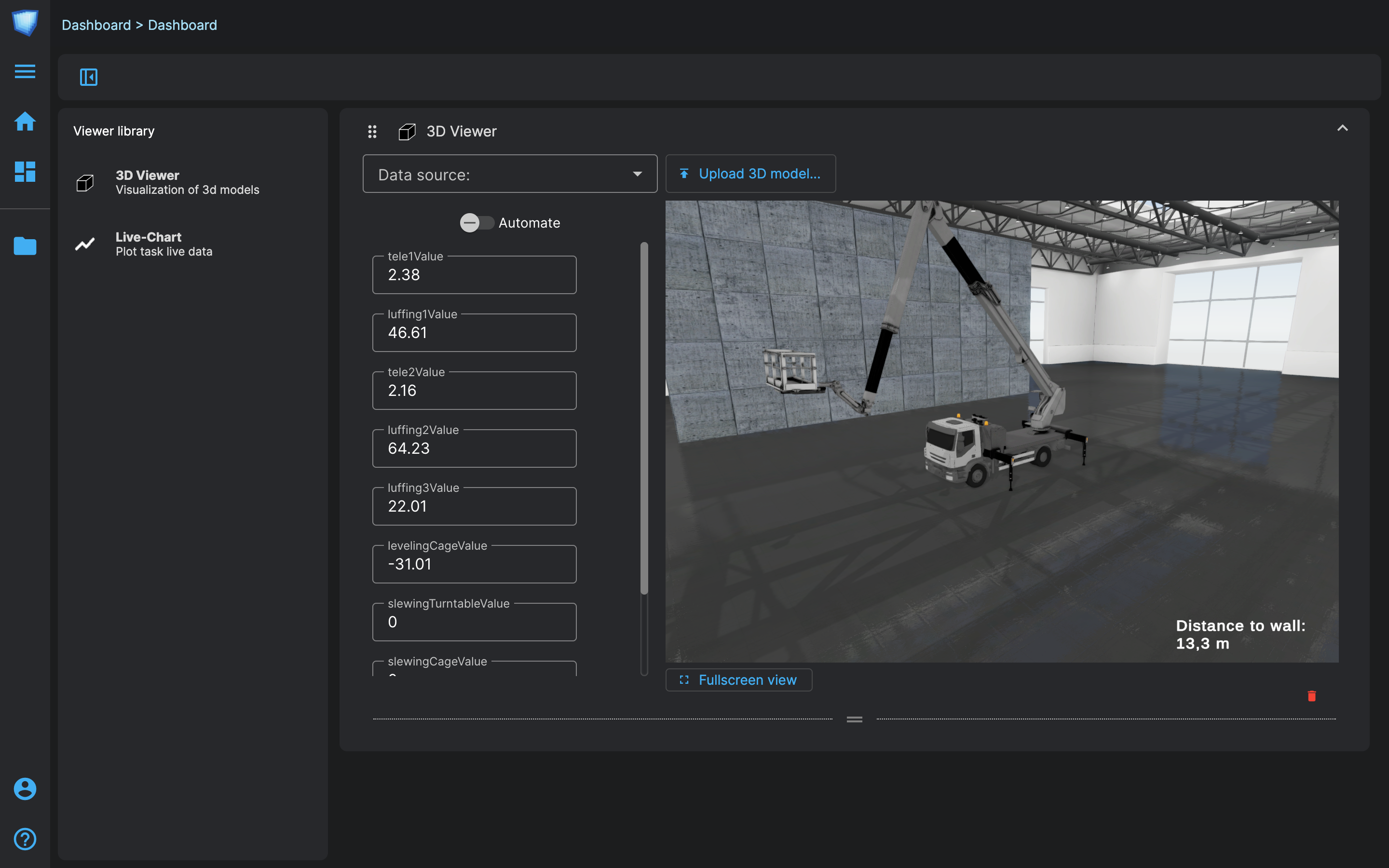Open the hamburger menu in sidebar
1389x868 pixels.
(x=25, y=71)
